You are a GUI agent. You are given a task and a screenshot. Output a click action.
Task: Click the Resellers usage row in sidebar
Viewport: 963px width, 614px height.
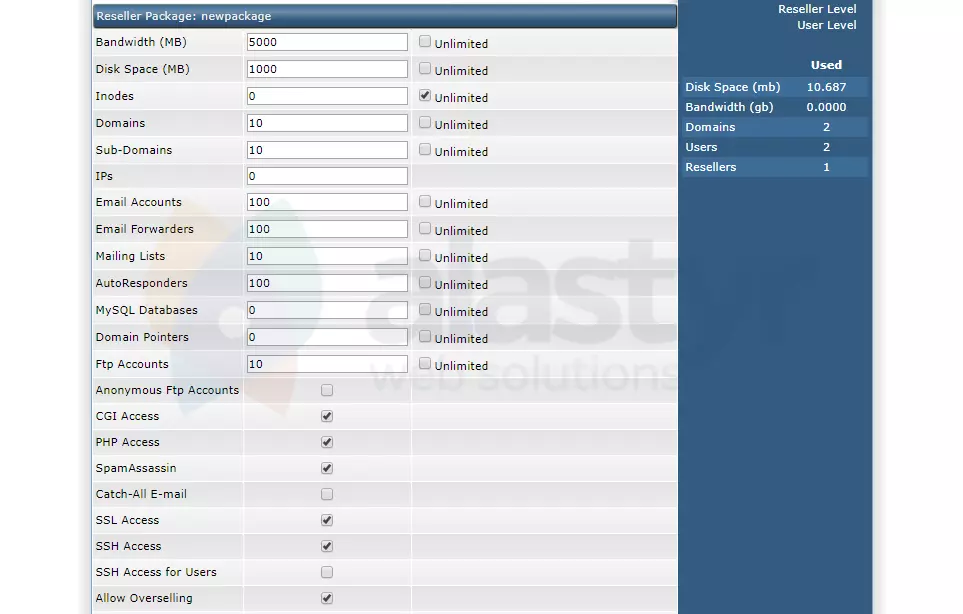tap(774, 167)
